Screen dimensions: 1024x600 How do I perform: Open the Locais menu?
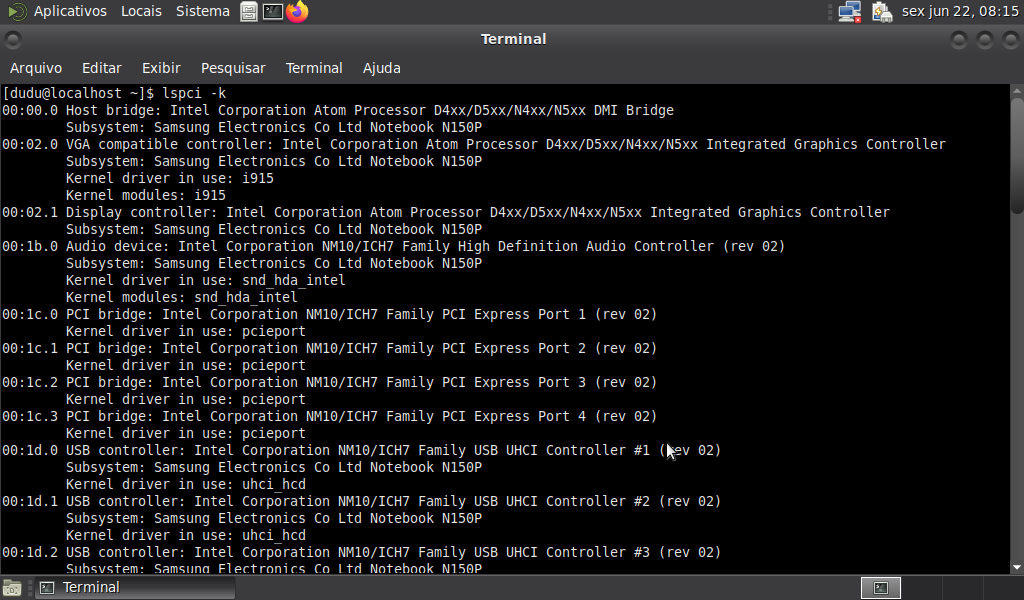(x=141, y=12)
